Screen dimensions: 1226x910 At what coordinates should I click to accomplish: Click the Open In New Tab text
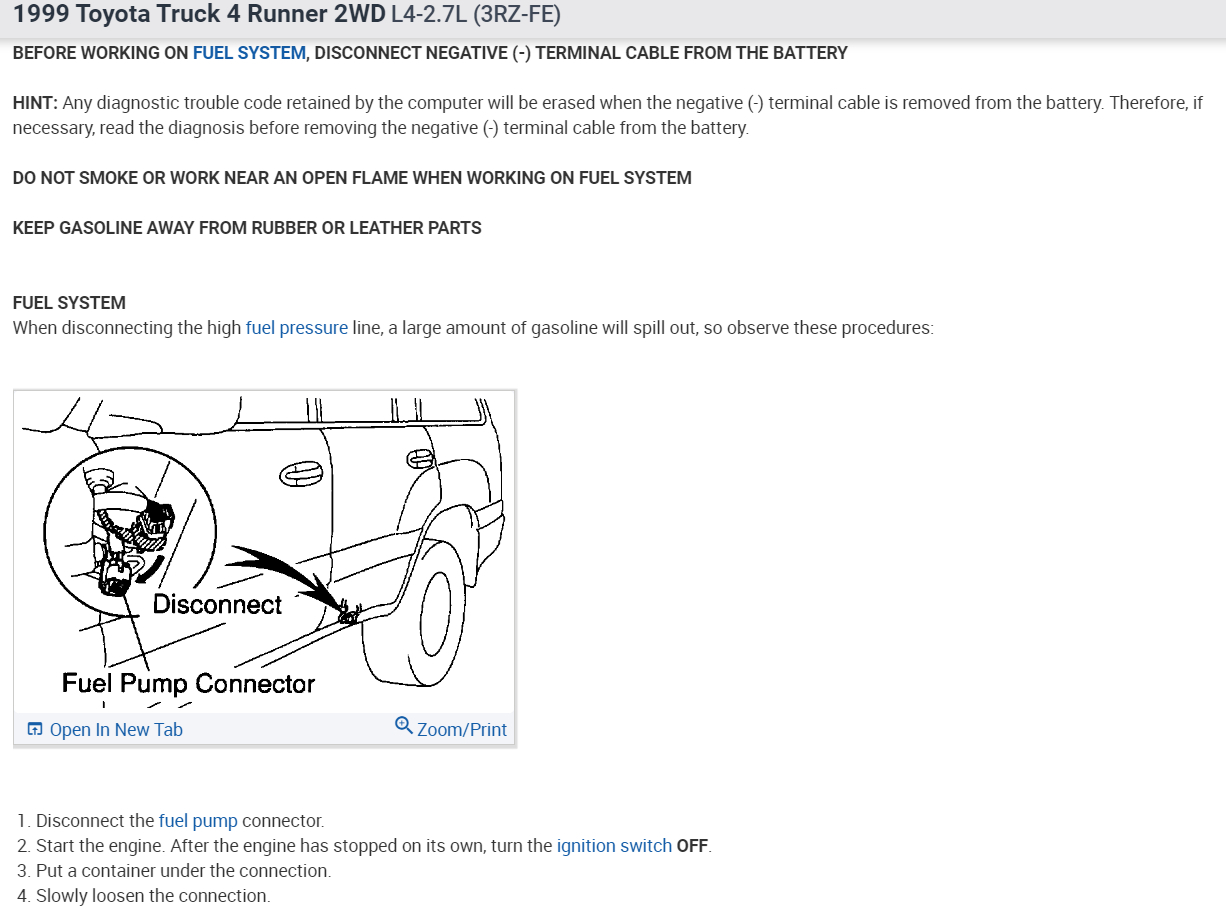tap(116, 730)
